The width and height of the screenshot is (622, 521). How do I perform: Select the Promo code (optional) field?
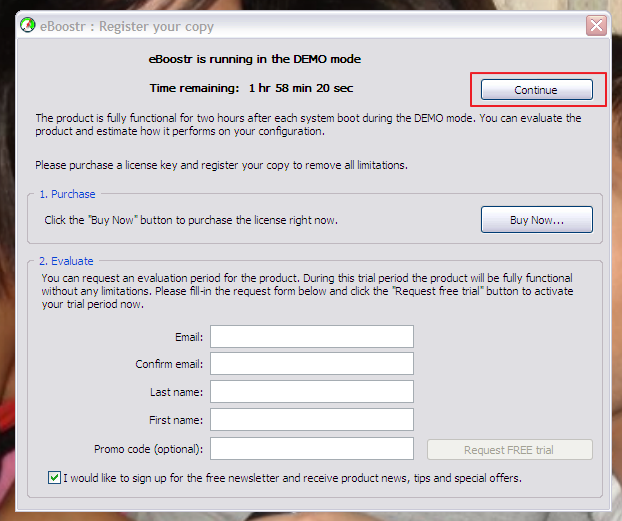click(x=312, y=448)
